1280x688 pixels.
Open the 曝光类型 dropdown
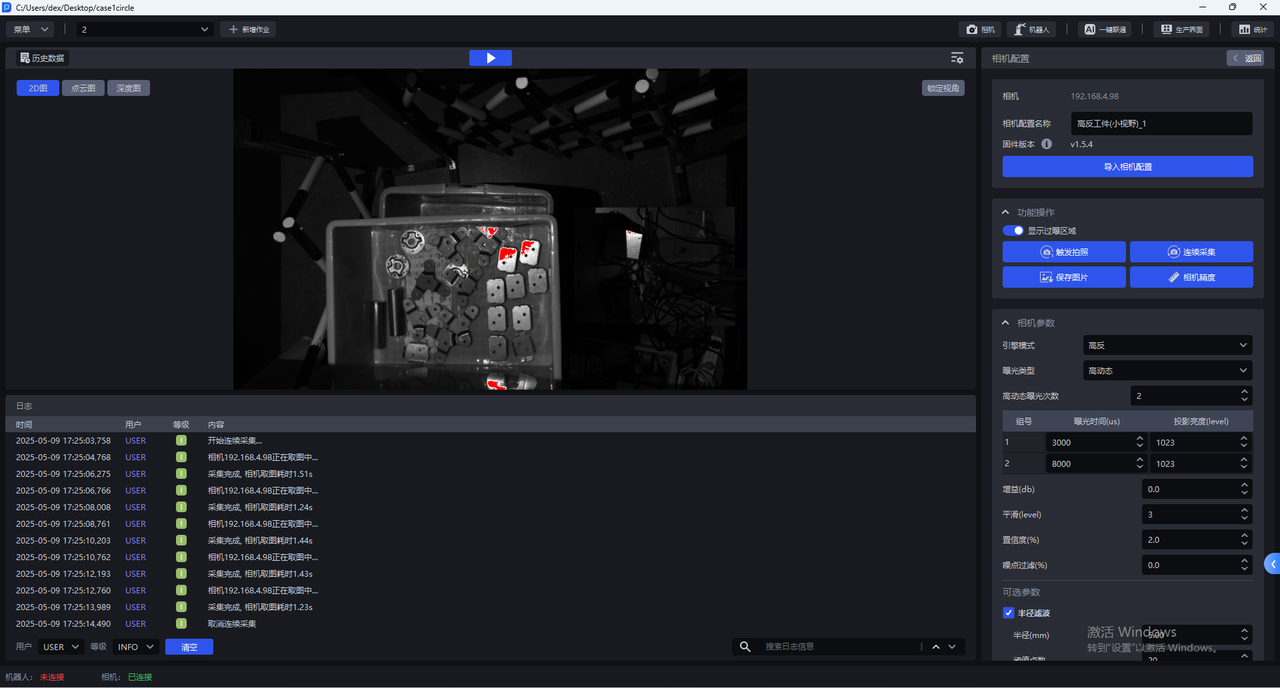click(x=1167, y=370)
